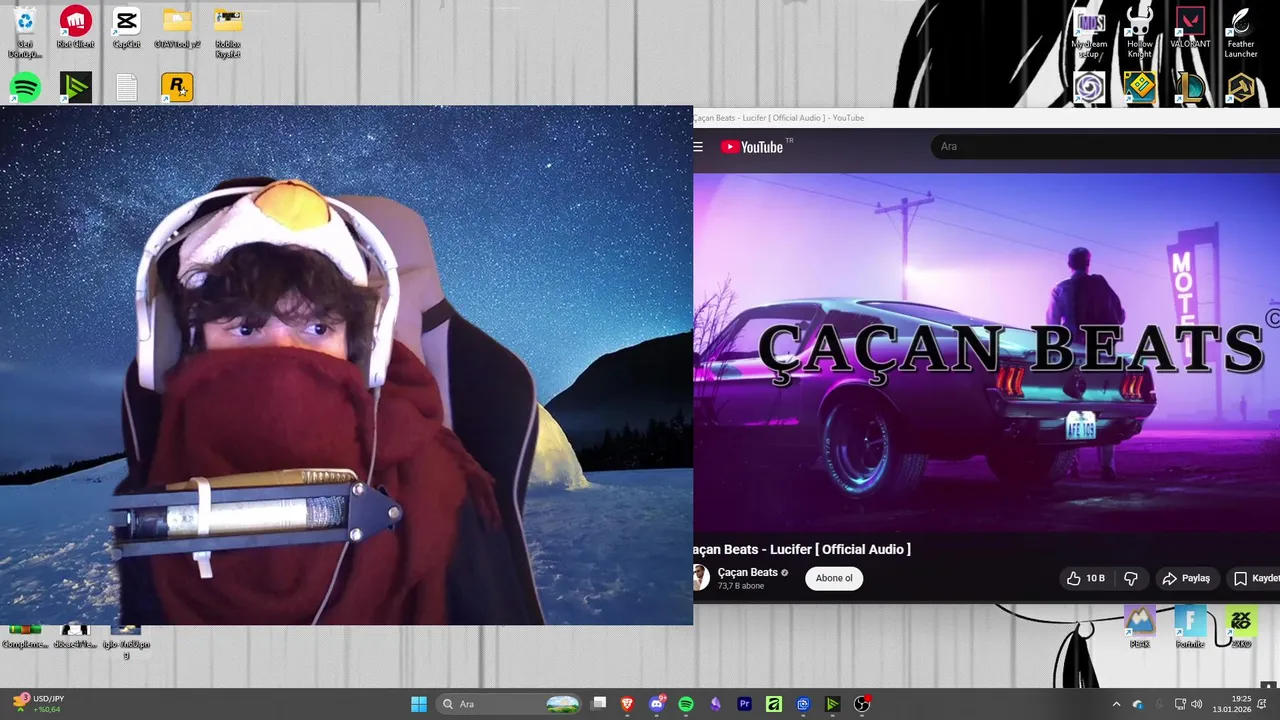Open volume settings from system tray
This screenshot has height=720, width=1280.
pyautogui.click(x=1199, y=704)
